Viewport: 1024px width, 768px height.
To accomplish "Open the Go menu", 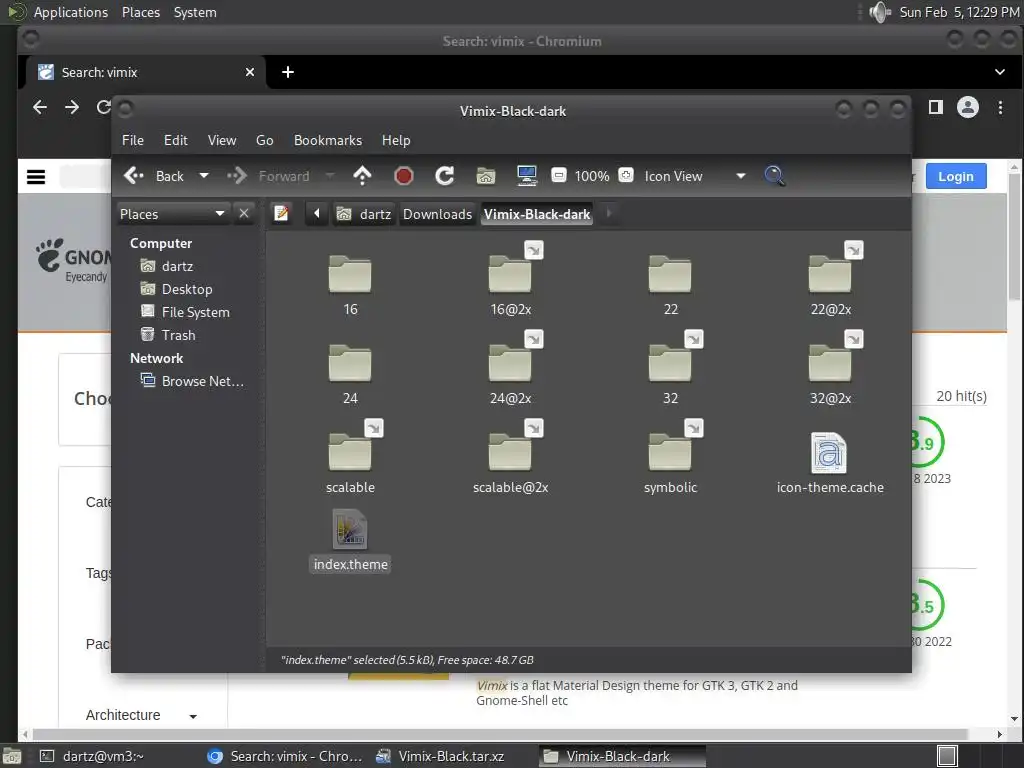I will [x=264, y=140].
